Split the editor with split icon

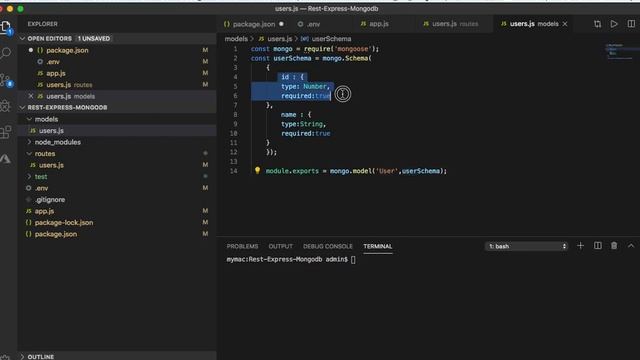point(631,24)
